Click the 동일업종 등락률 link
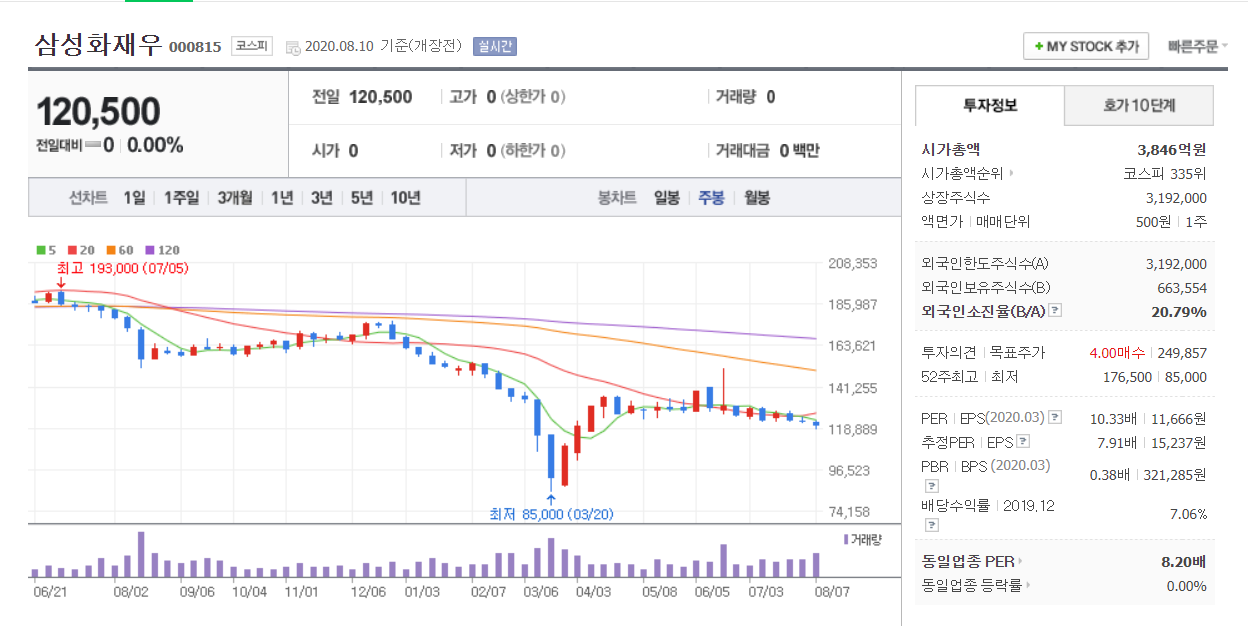1248x626 pixels. (x=971, y=585)
